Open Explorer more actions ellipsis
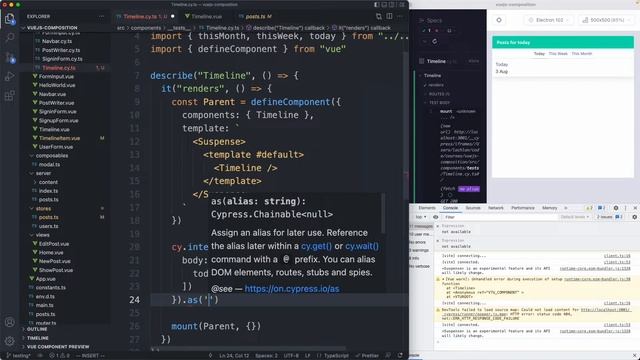640x360 pixels. tap(101, 16)
